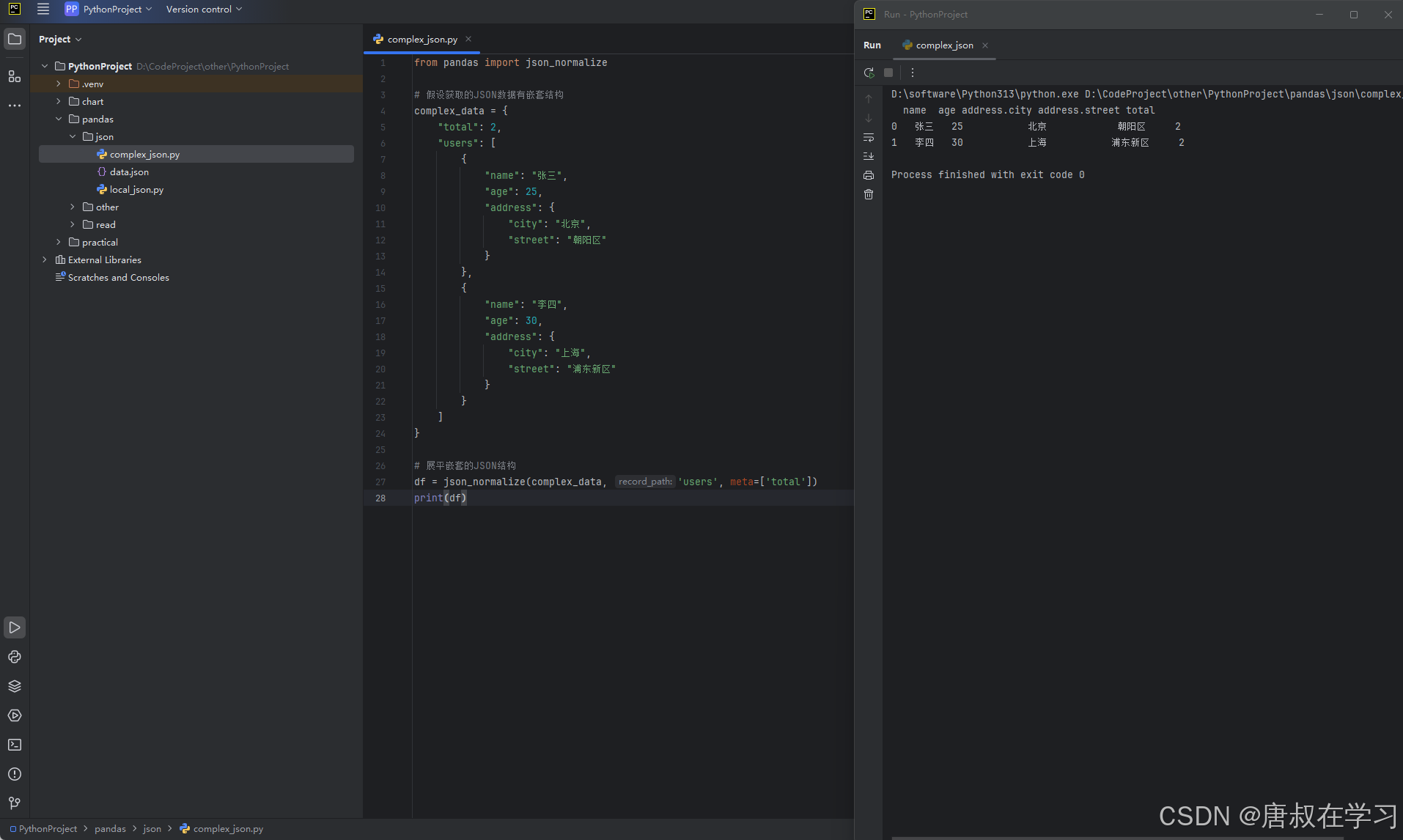1403x840 pixels.
Task: Rerun complex_json in the Run window
Action: coord(869,73)
